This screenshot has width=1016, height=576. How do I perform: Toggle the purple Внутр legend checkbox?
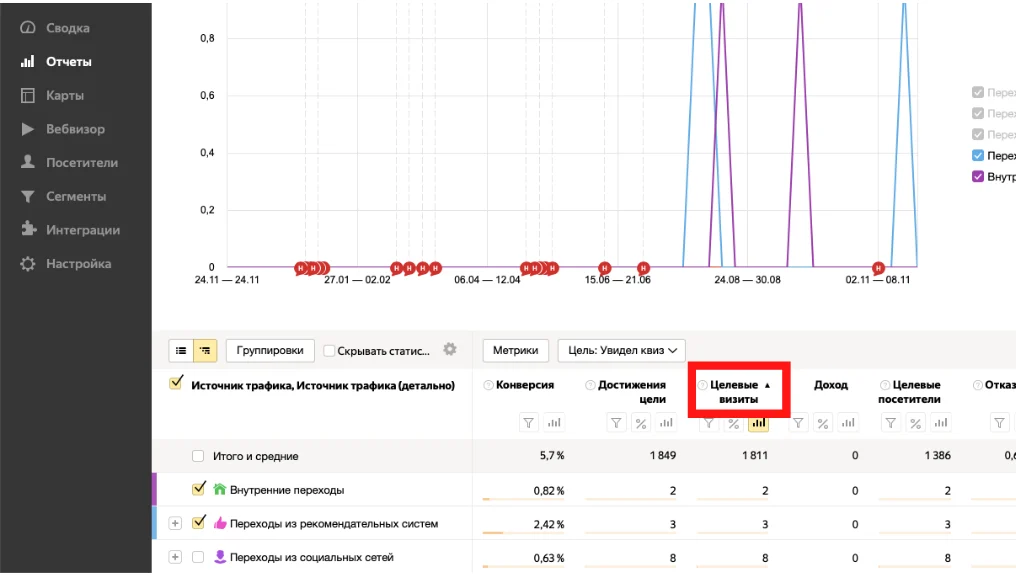978,176
